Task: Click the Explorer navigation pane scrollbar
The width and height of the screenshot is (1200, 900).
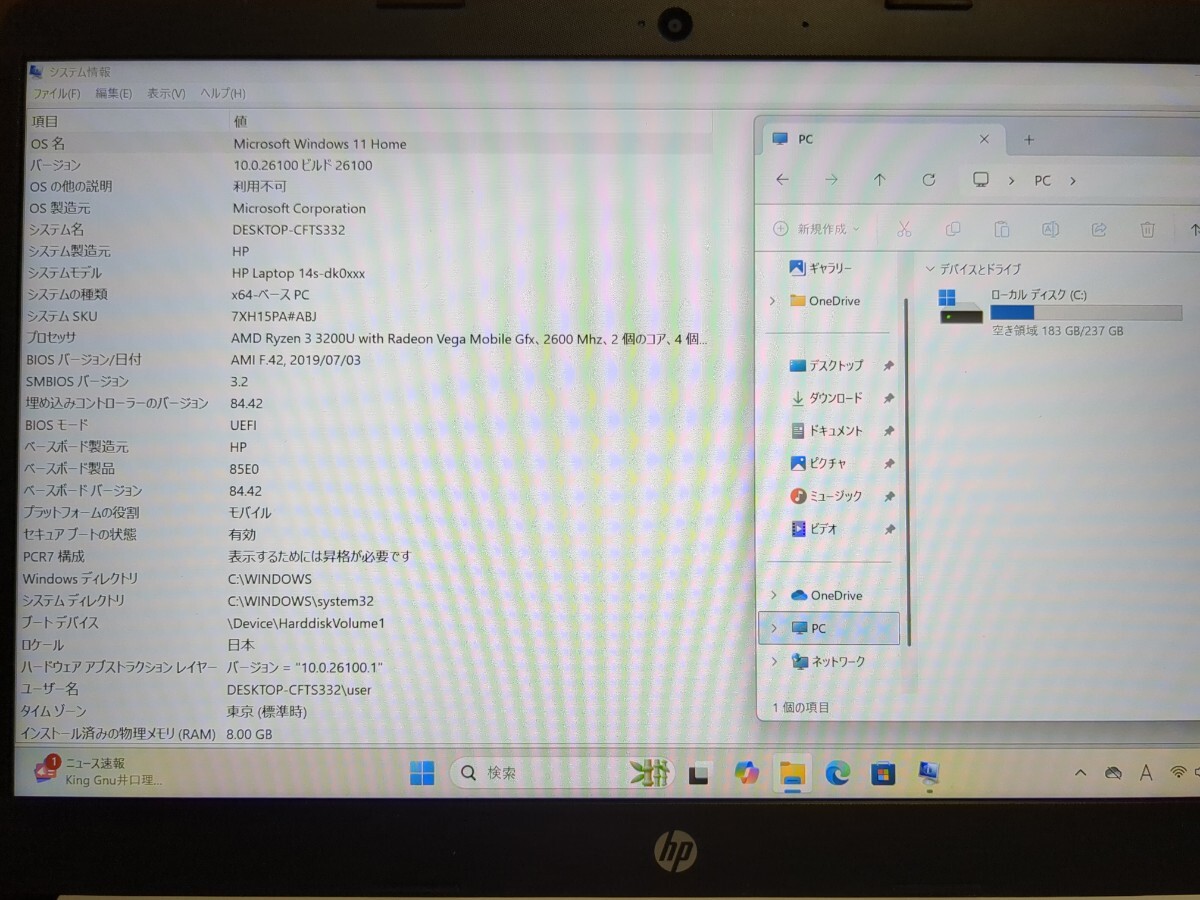Action: coord(906,470)
